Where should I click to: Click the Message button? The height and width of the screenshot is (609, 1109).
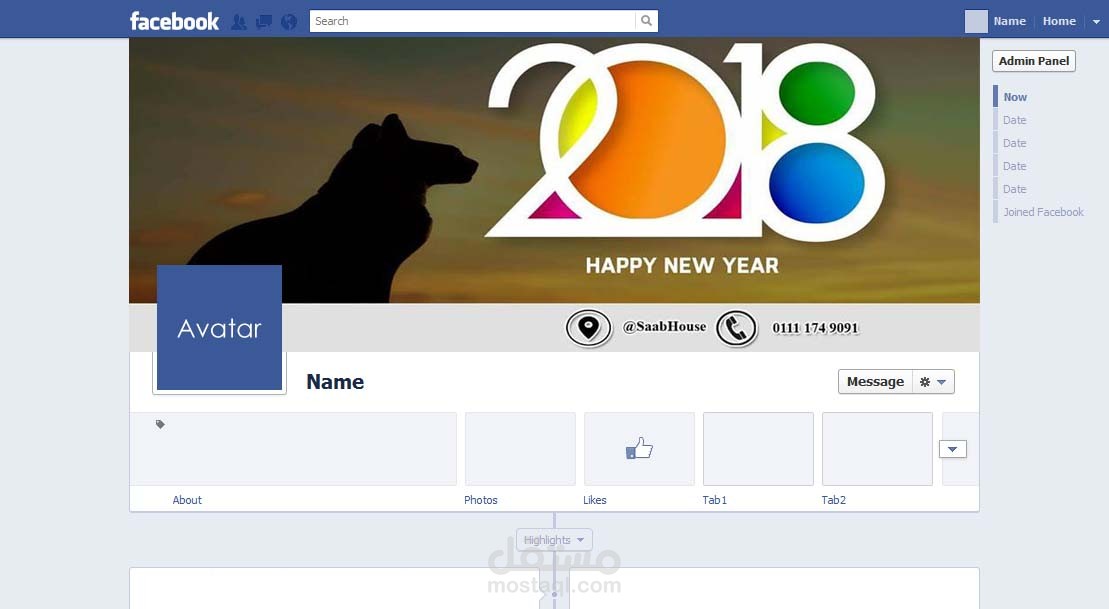(x=876, y=382)
